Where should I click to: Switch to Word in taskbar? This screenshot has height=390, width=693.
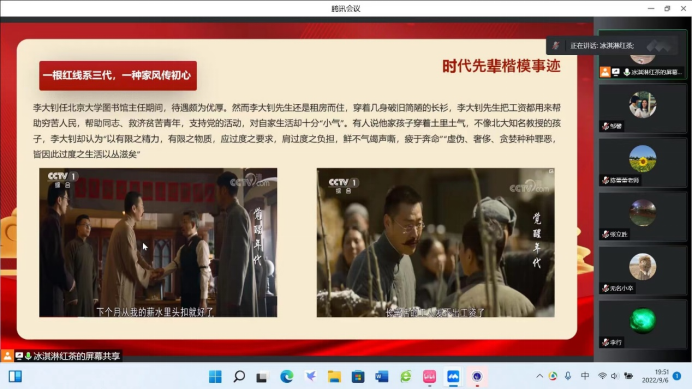pos(381,377)
